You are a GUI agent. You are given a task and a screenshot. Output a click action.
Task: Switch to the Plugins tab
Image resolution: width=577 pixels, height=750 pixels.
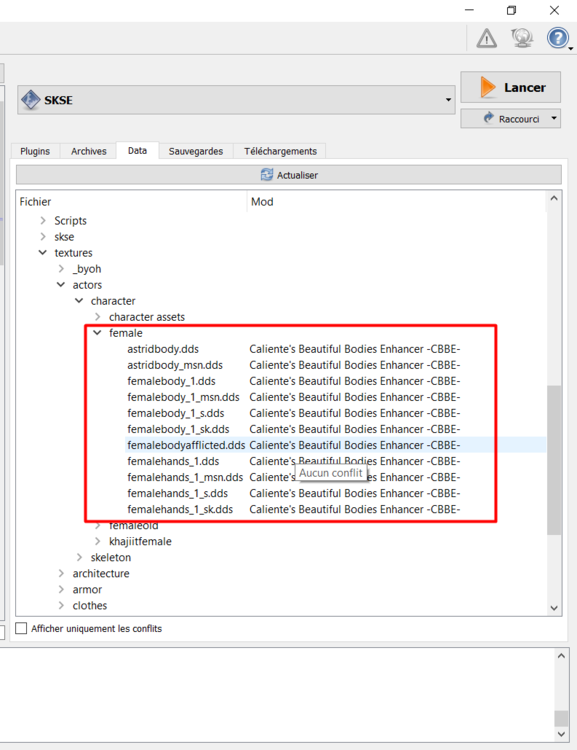(35, 151)
